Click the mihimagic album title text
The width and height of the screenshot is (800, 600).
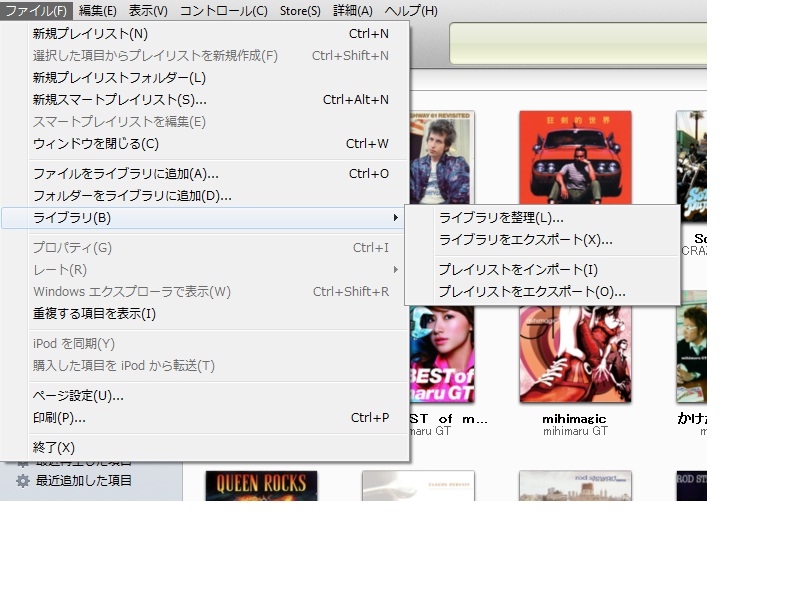click(574, 419)
